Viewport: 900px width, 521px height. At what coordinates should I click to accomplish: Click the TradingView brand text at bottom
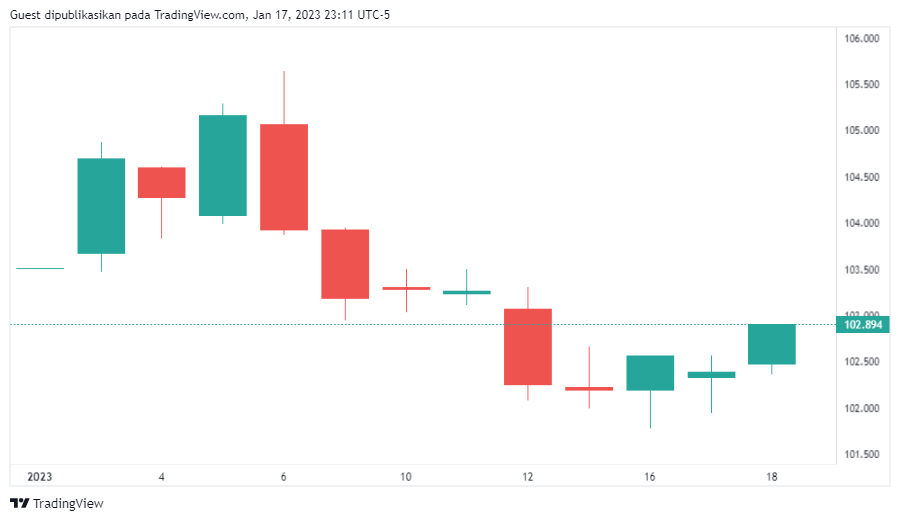68,503
